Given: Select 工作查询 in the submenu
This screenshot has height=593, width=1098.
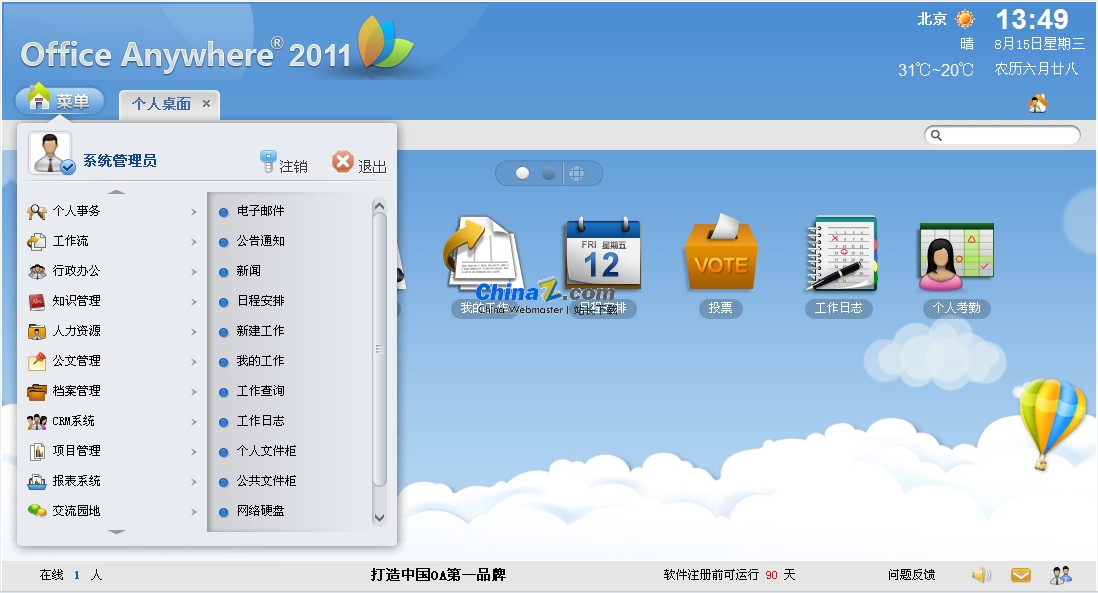Looking at the screenshot, I should [260, 391].
